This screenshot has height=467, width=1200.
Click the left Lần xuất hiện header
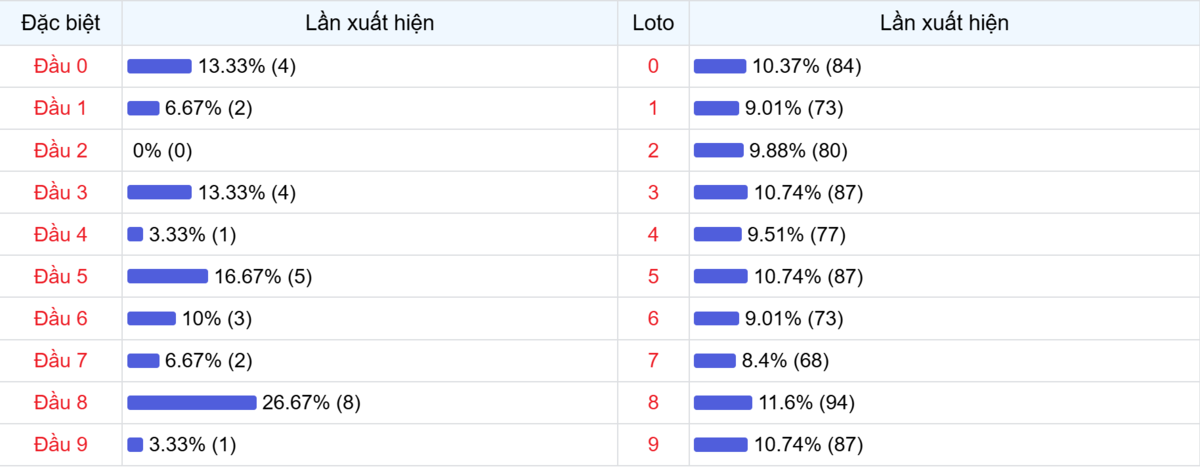(x=370, y=22)
